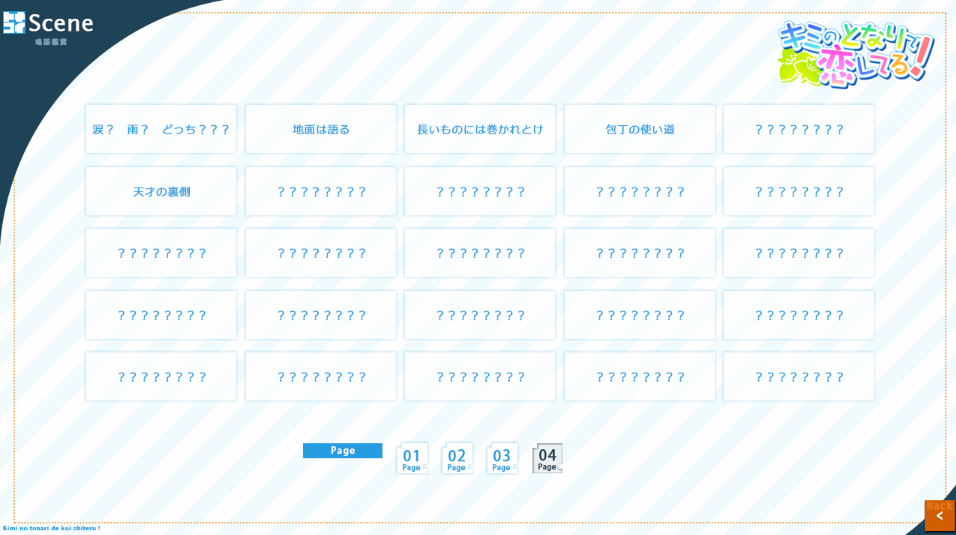The width and height of the screenshot is (956, 535).
Task: Open scene 天才の裏側
Action: 161,192
